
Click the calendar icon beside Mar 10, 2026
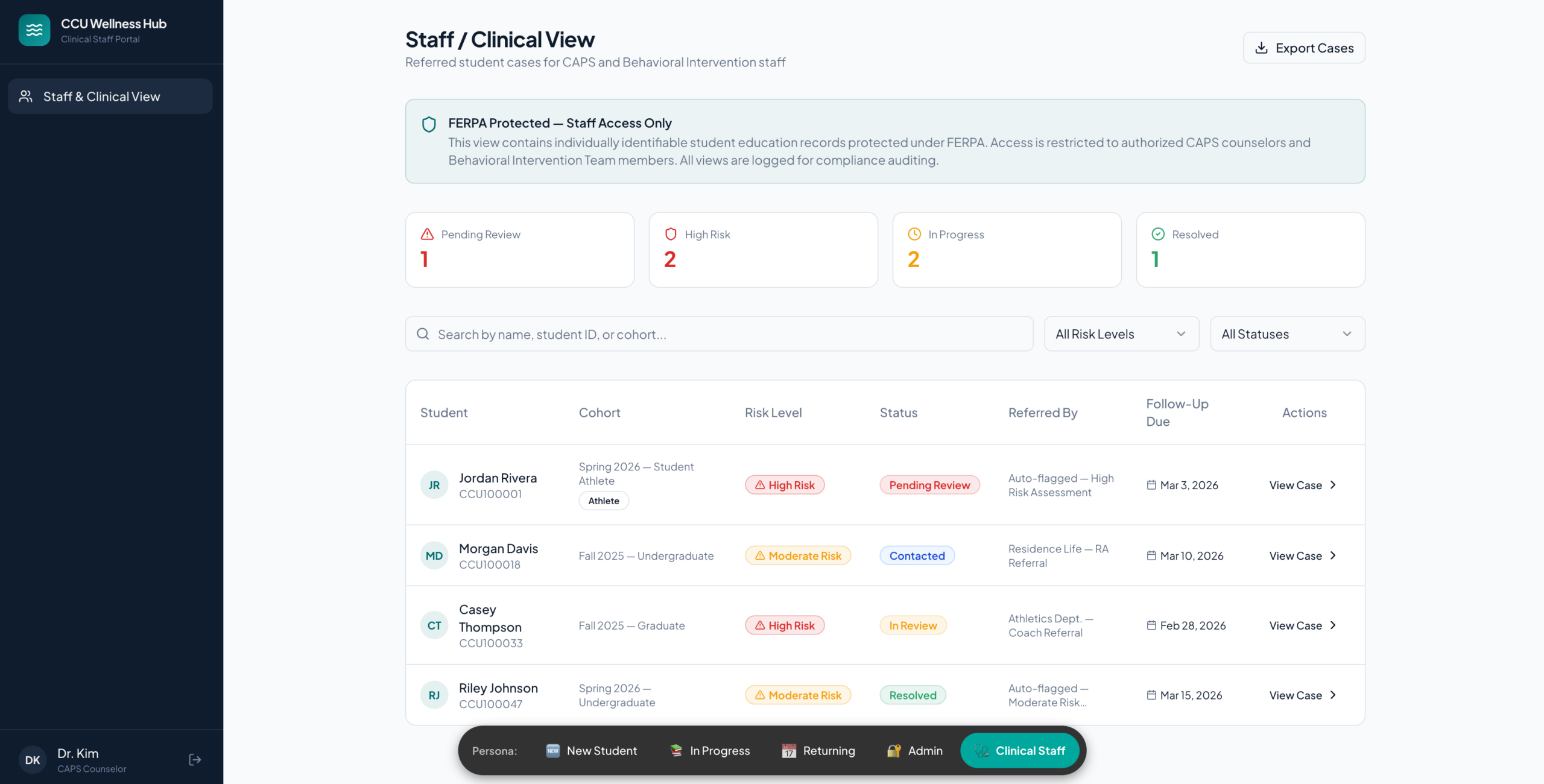click(1151, 555)
